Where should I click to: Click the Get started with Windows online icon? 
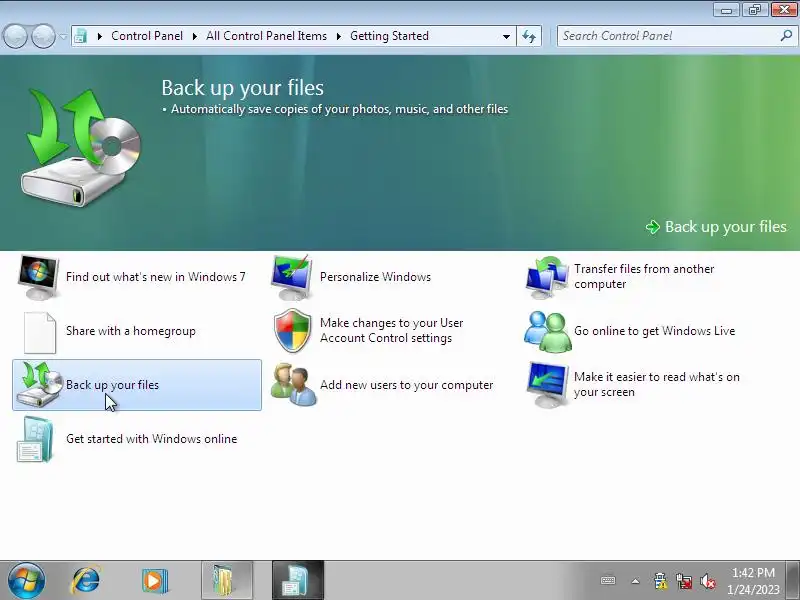tap(35, 439)
